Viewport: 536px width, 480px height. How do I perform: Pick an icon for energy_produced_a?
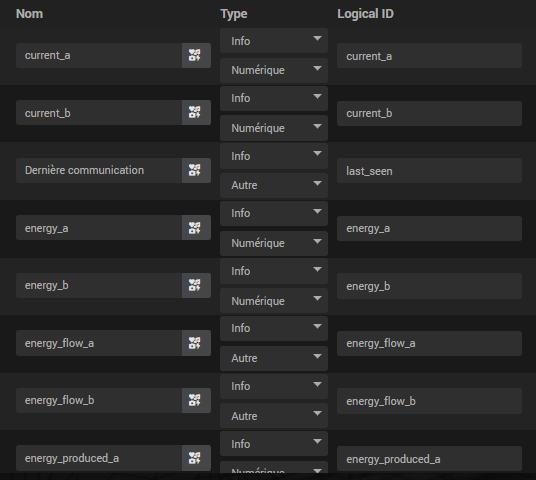(196, 458)
